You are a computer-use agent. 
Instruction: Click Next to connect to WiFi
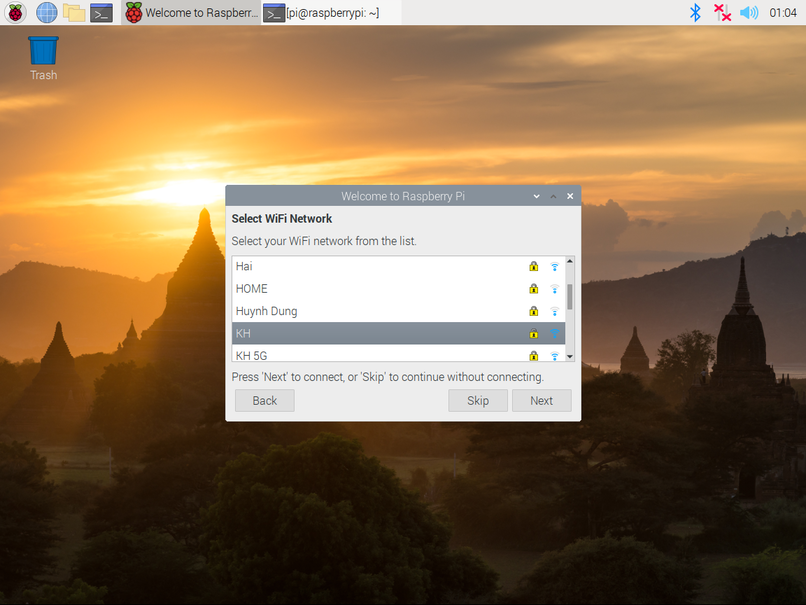(542, 400)
